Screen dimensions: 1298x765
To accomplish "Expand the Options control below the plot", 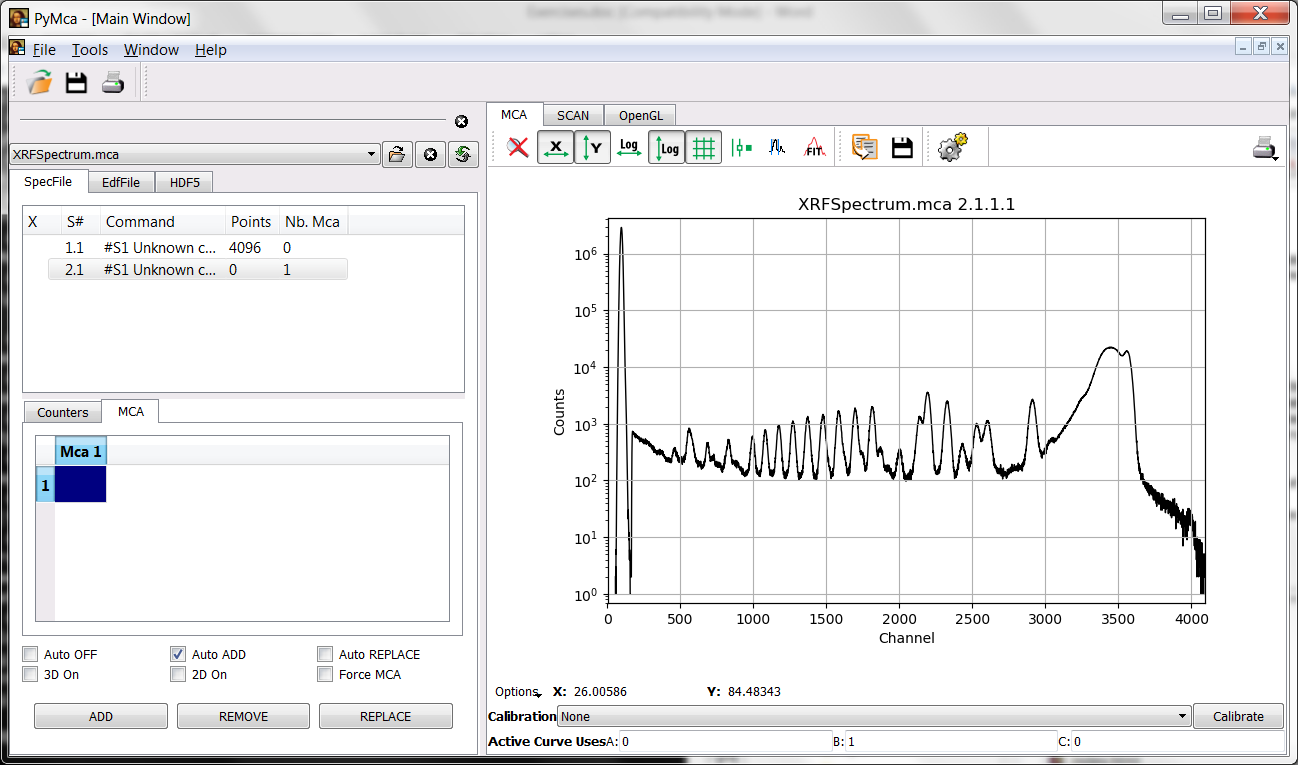I will point(517,691).
